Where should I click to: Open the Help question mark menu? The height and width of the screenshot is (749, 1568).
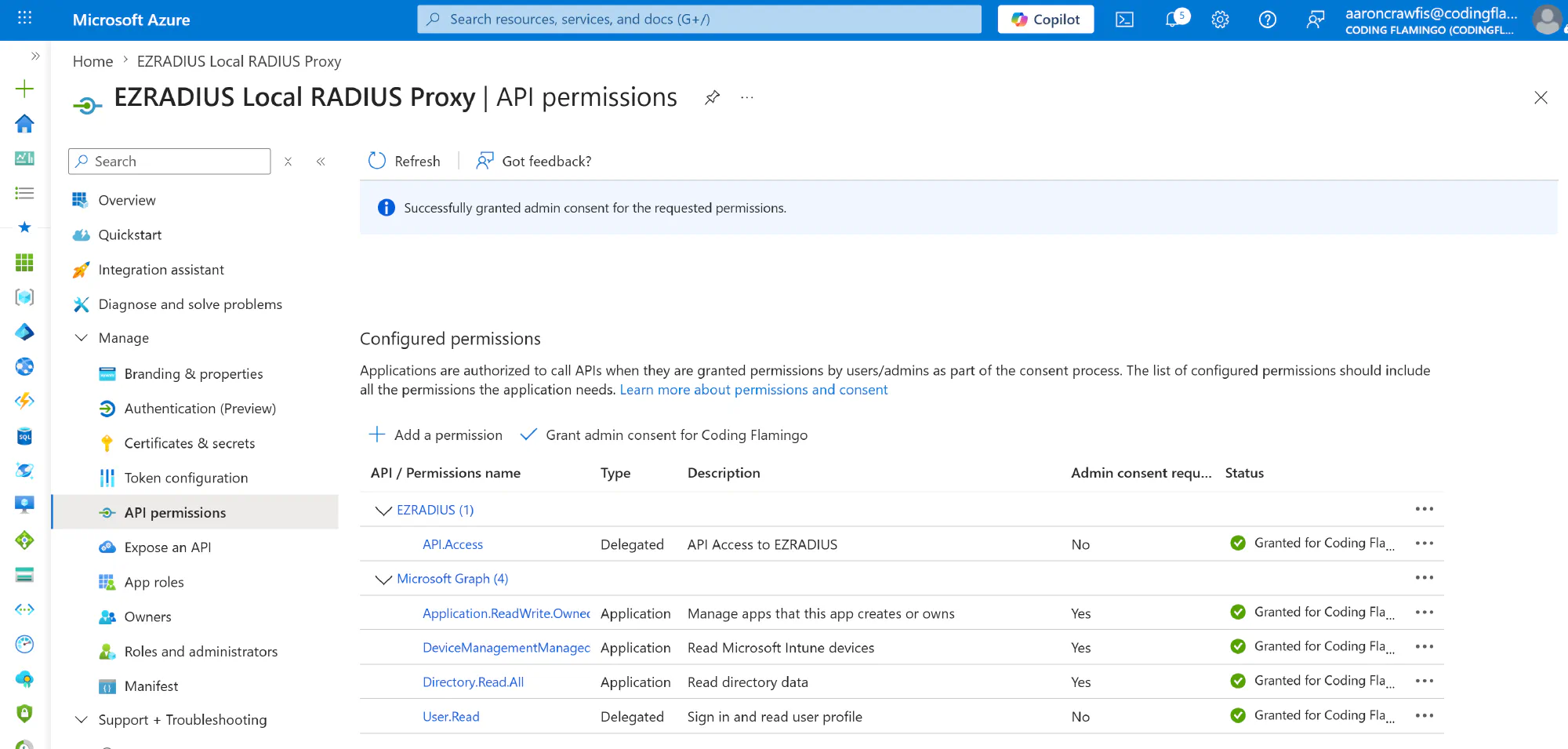[x=1267, y=20]
